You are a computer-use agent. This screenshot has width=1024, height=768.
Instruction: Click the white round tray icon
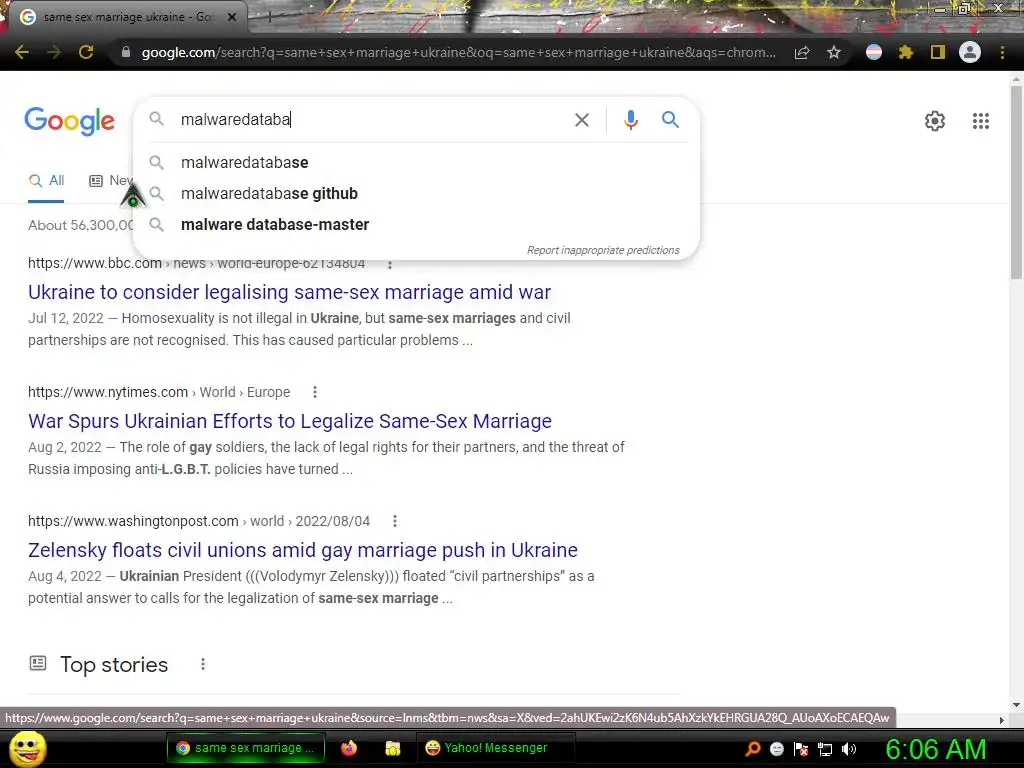pyautogui.click(x=776, y=749)
